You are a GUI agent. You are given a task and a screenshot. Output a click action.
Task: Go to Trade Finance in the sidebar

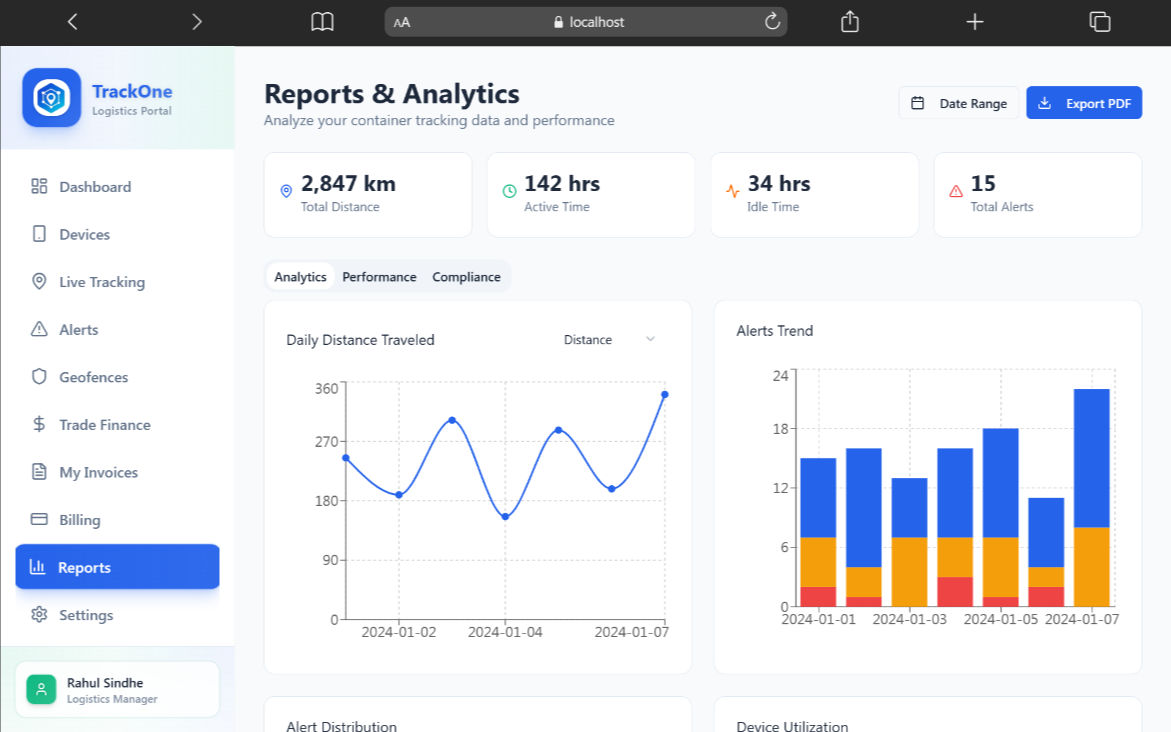coord(104,425)
